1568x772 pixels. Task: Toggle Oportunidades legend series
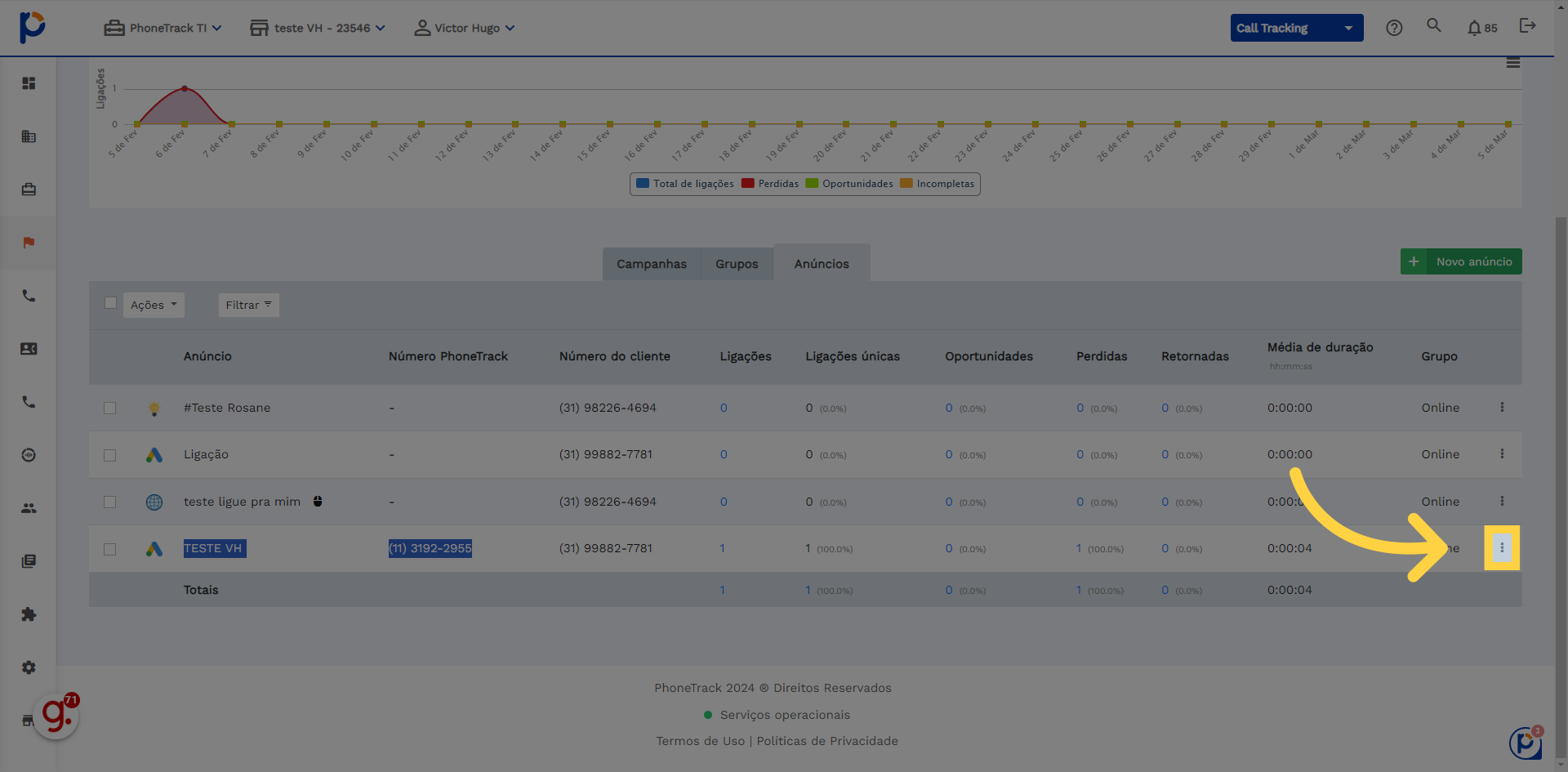click(849, 184)
